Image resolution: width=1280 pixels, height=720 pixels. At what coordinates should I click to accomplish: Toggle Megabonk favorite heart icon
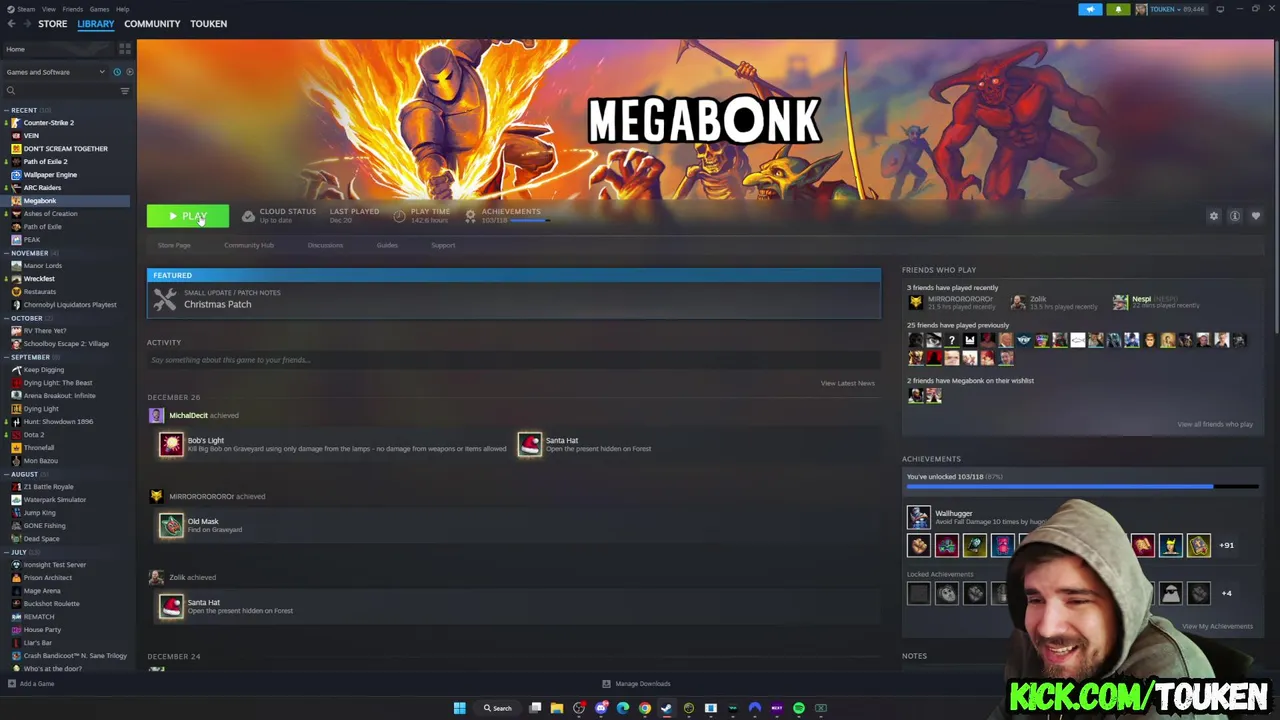1256,216
